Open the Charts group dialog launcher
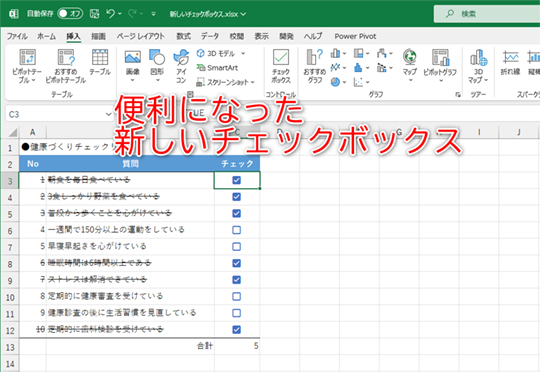The image size is (540, 372). click(x=458, y=94)
